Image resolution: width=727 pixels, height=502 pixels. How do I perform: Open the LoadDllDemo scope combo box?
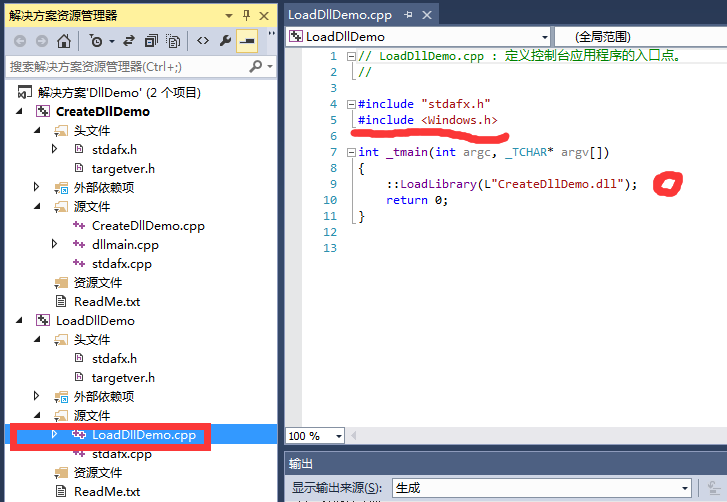(418, 37)
